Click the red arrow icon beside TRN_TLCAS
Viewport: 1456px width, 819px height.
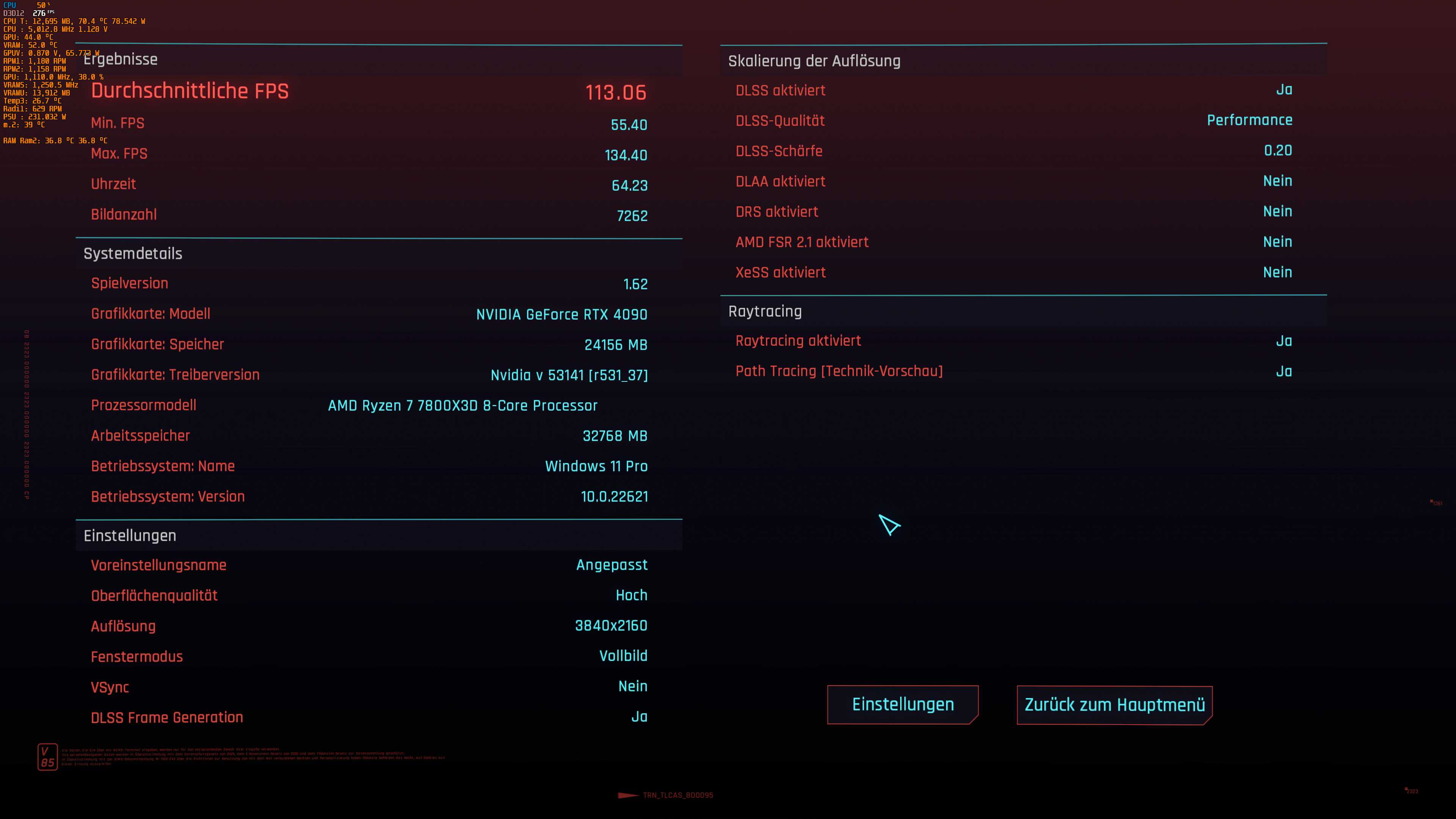tap(628, 795)
